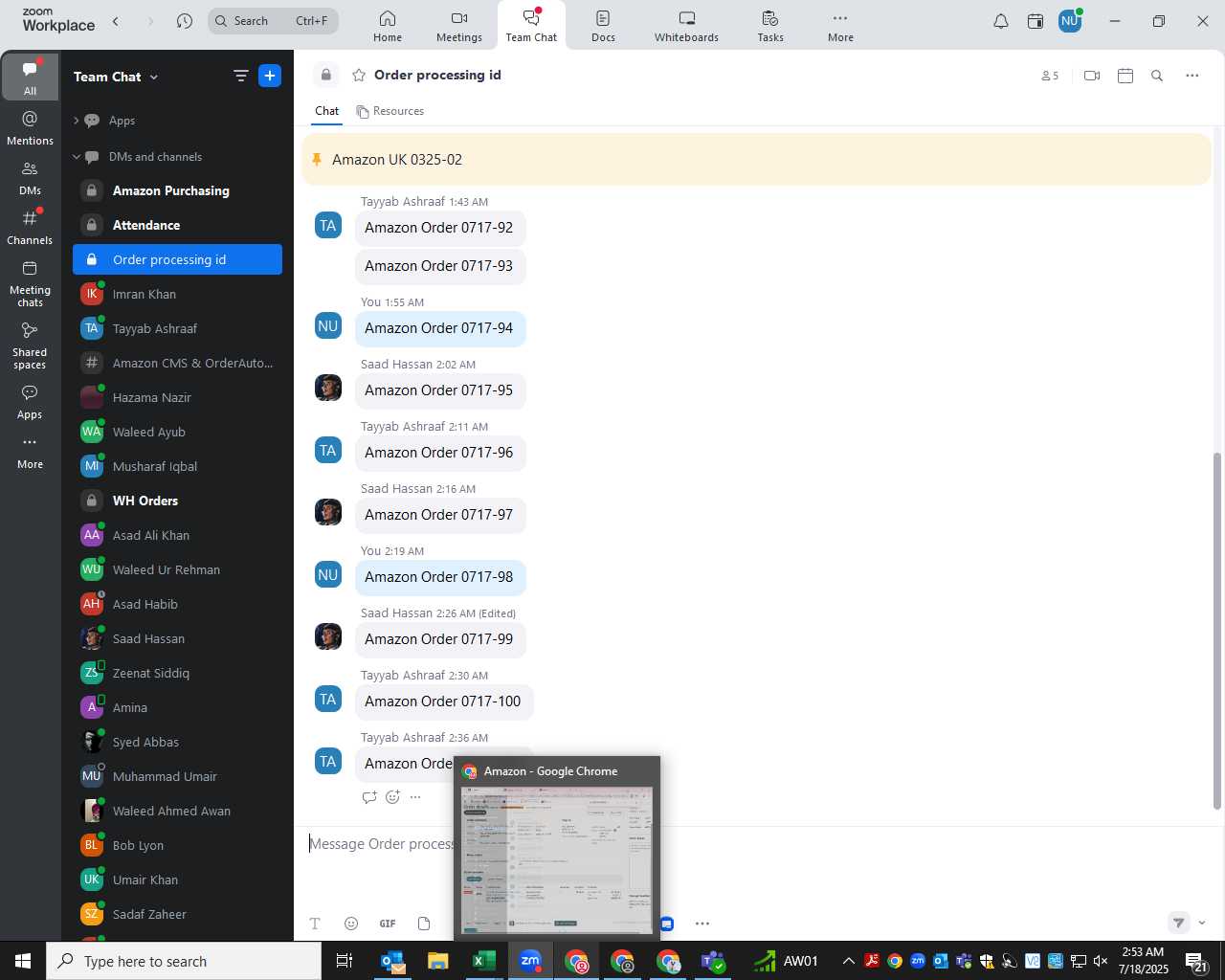Open GIF picker in composer
The height and width of the screenshot is (980, 1225).
(x=388, y=924)
